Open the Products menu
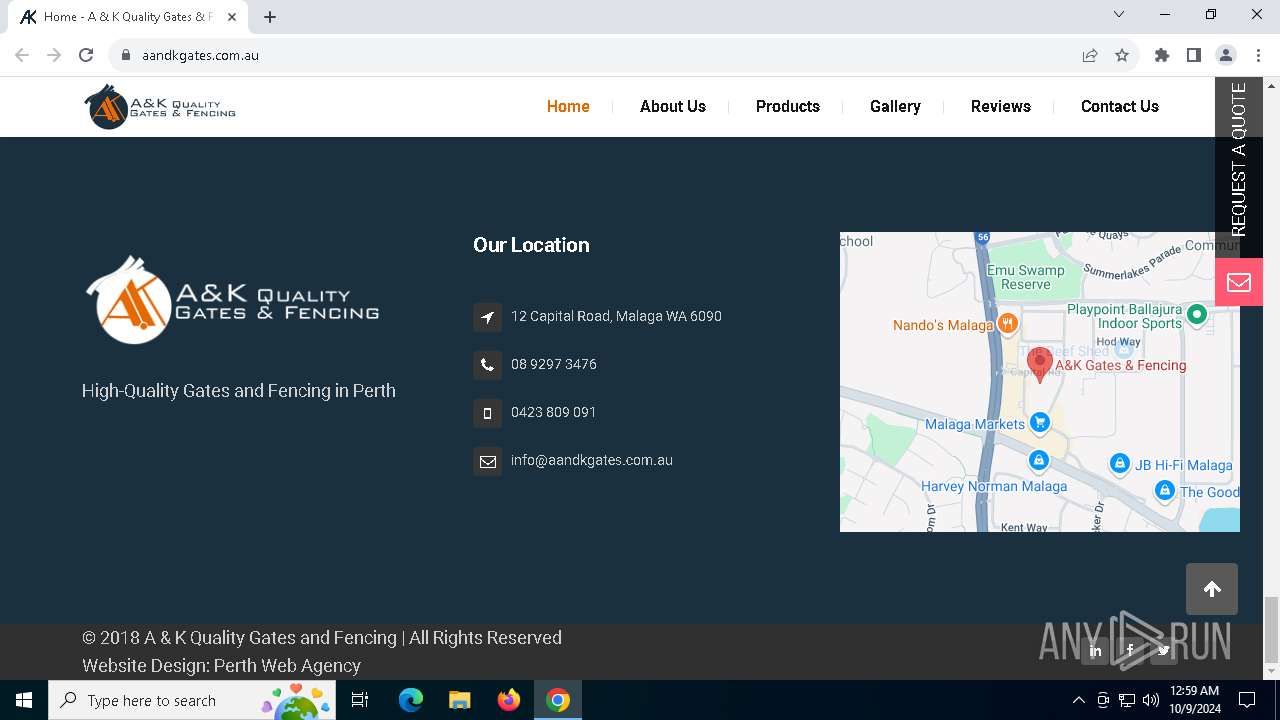The height and width of the screenshot is (720, 1280). pyautogui.click(x=788, y=106)
